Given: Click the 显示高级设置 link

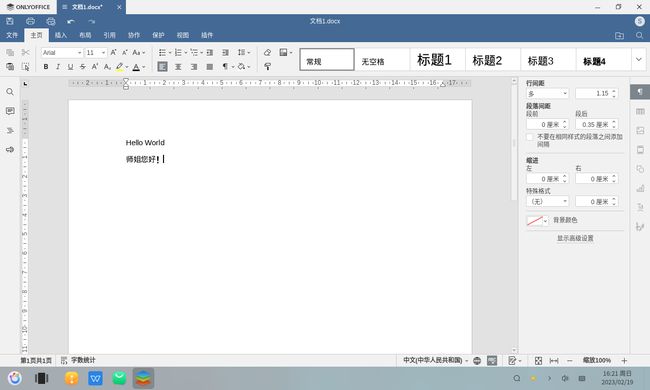Looking at the screenshot, I should [575, 238].
